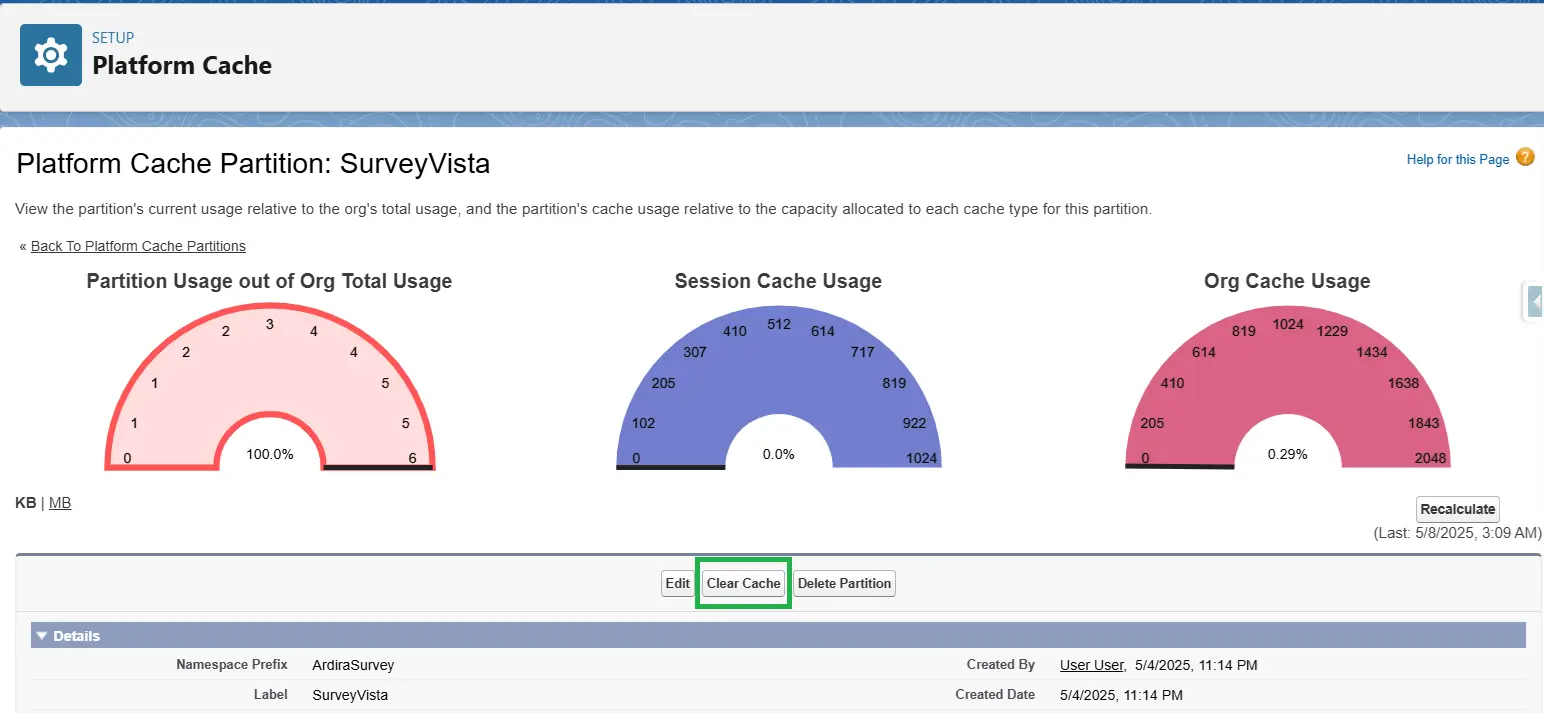Image resolution: width=1544 pixels, height=713 pixels.
Task: Click the SETUP breadcrumb label
Action: point(113,38)
